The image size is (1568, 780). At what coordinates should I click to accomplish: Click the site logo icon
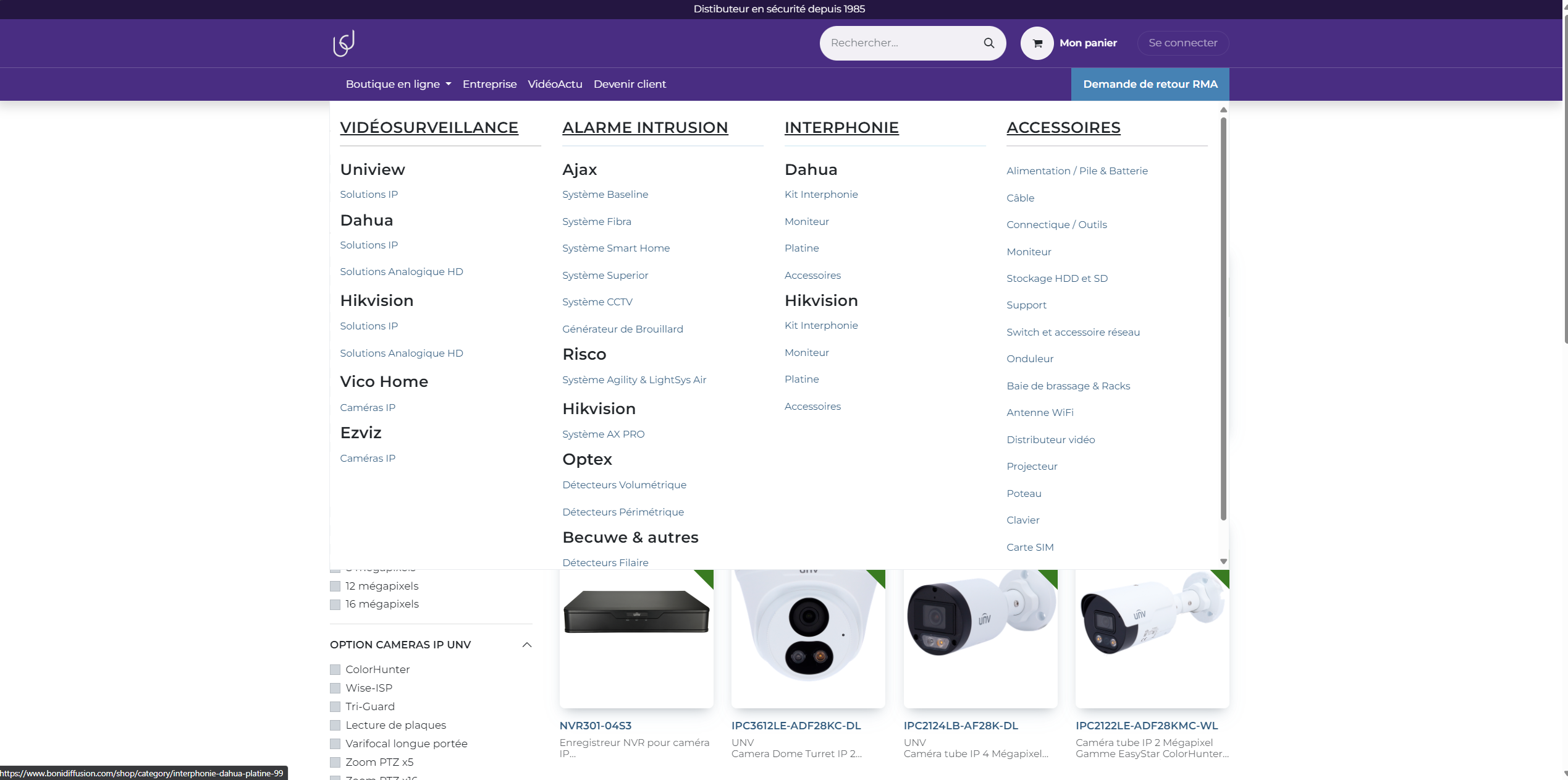[x=344, y=43]
